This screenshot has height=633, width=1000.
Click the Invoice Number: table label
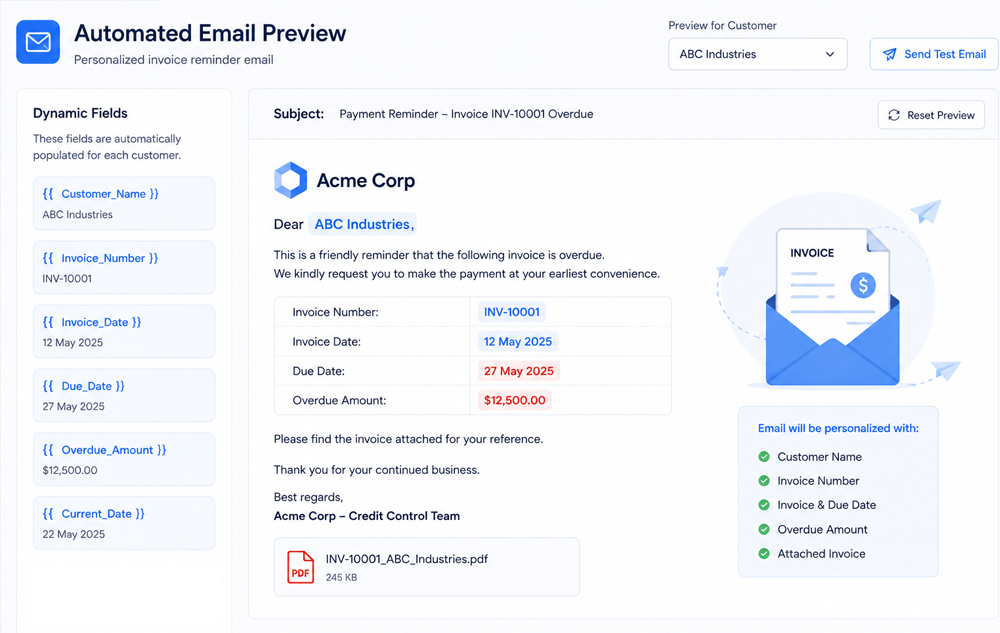335,312
